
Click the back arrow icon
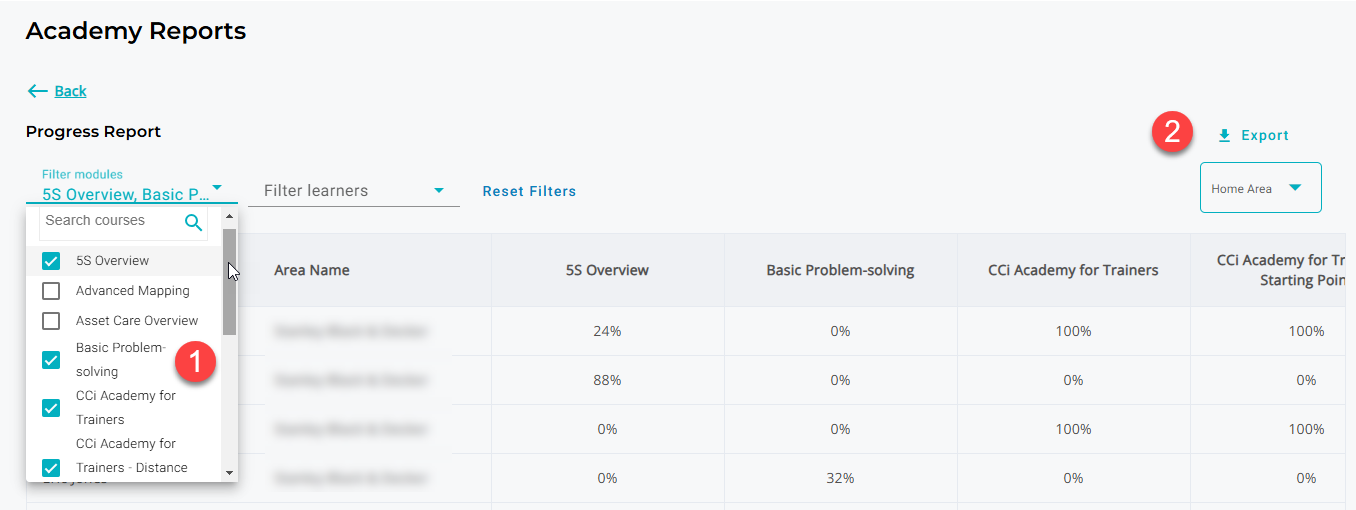pos(37,91)
